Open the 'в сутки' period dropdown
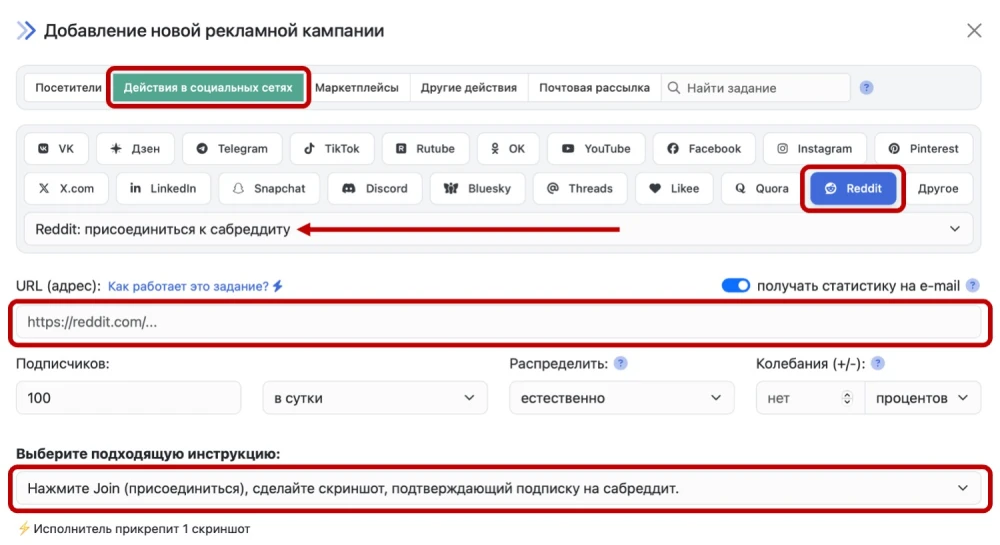Image resolution: width=1000 pixels, height=545 pixels. pyautogui.click(x=374, y=398)
